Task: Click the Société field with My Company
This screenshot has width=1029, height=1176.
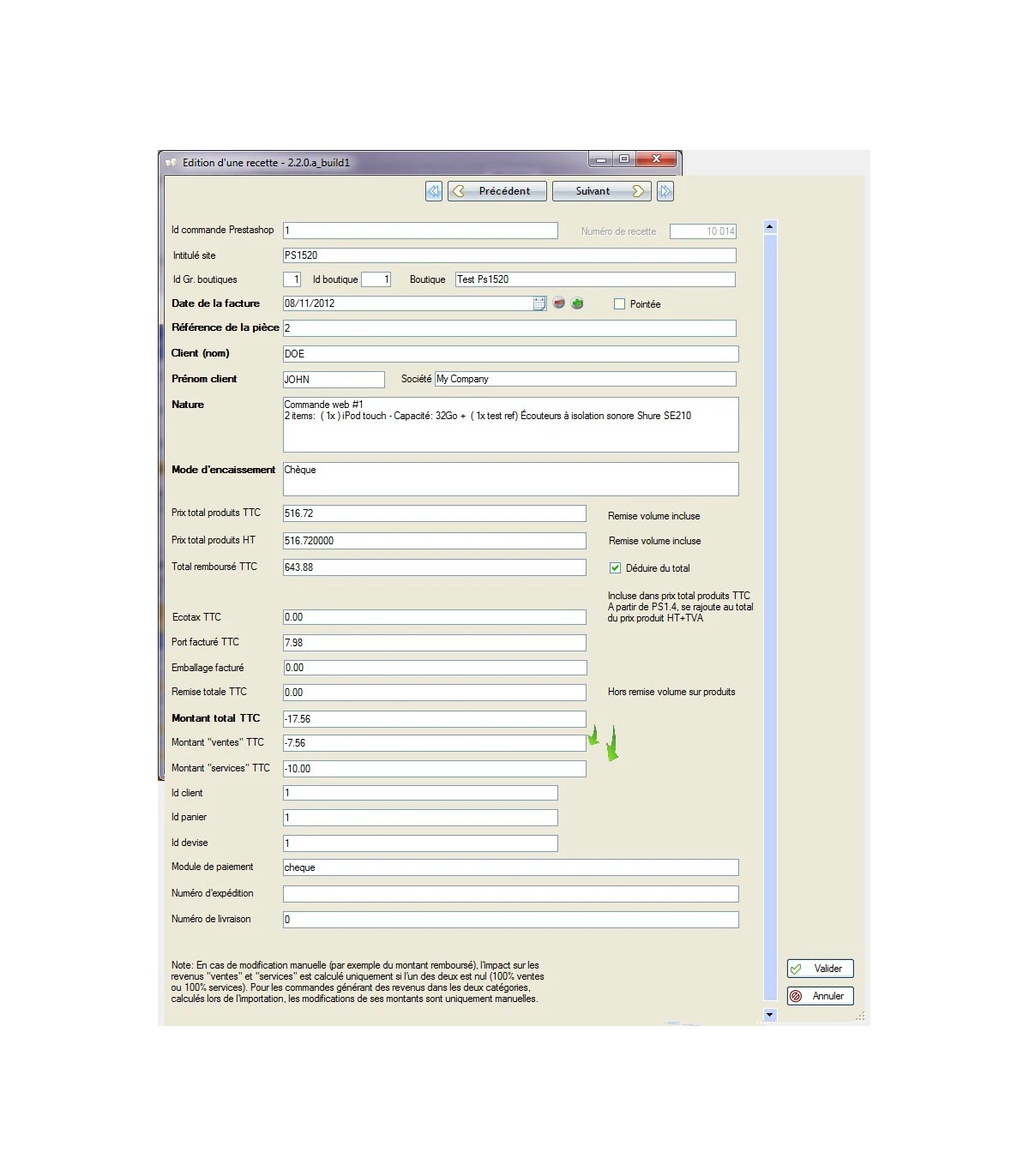Action: pyautogui.click(x=586, y=379)
